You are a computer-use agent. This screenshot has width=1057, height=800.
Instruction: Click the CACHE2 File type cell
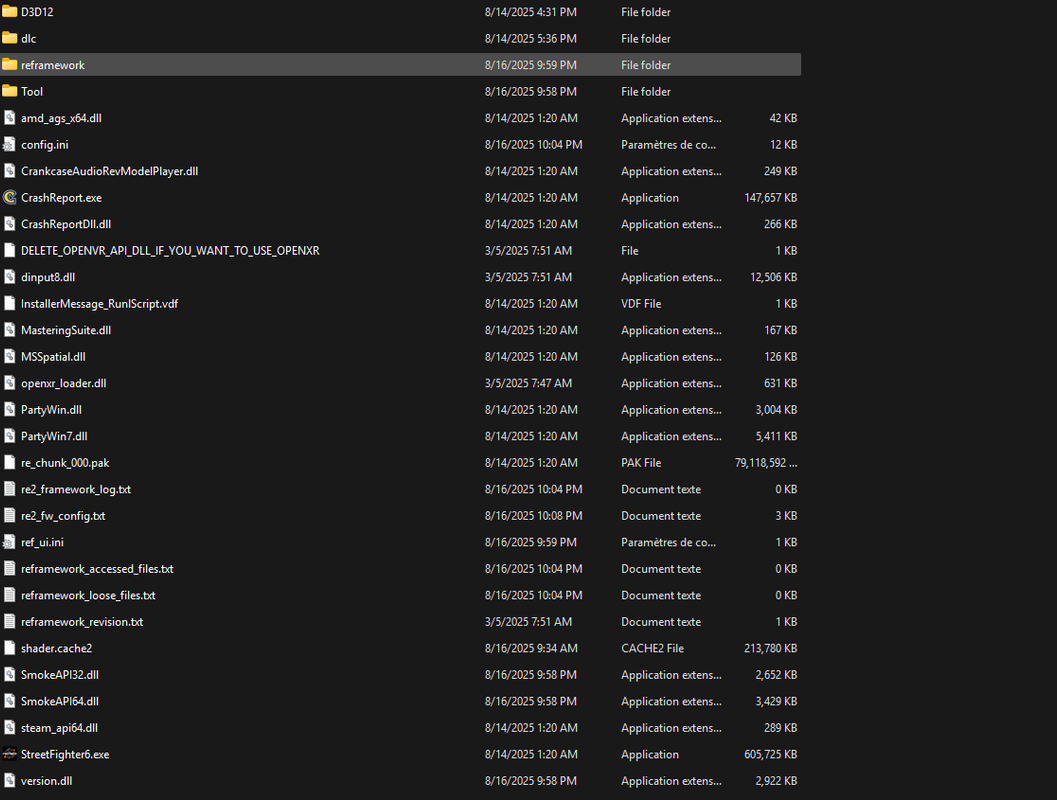[x=653, y=648]
